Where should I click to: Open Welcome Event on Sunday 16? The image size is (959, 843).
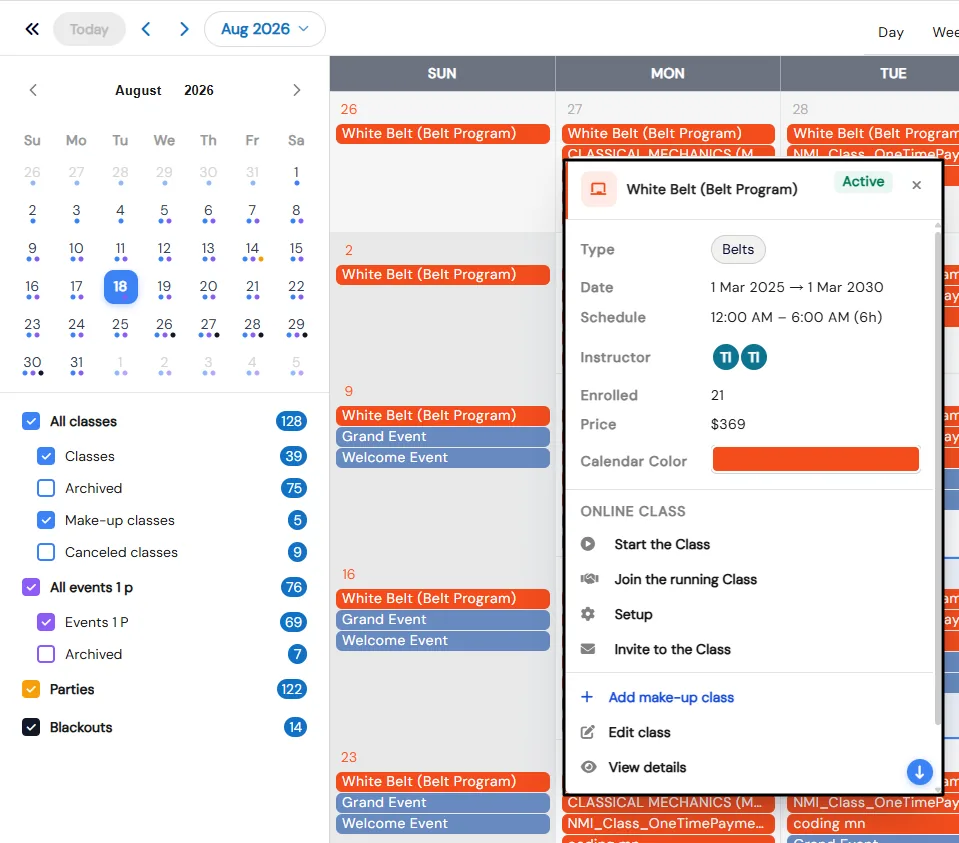point(442,640)
